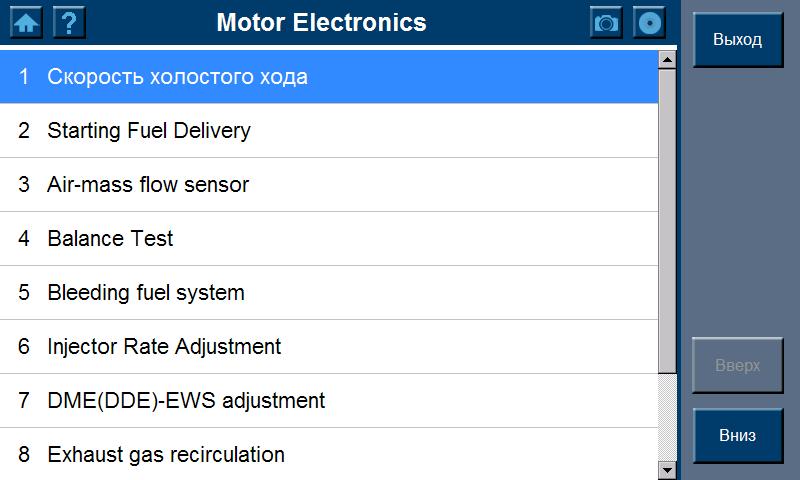This screenshot has width=800, height=480.
Task: Open DME(DDE)-EWS adjustment
Action: (329, 401)
